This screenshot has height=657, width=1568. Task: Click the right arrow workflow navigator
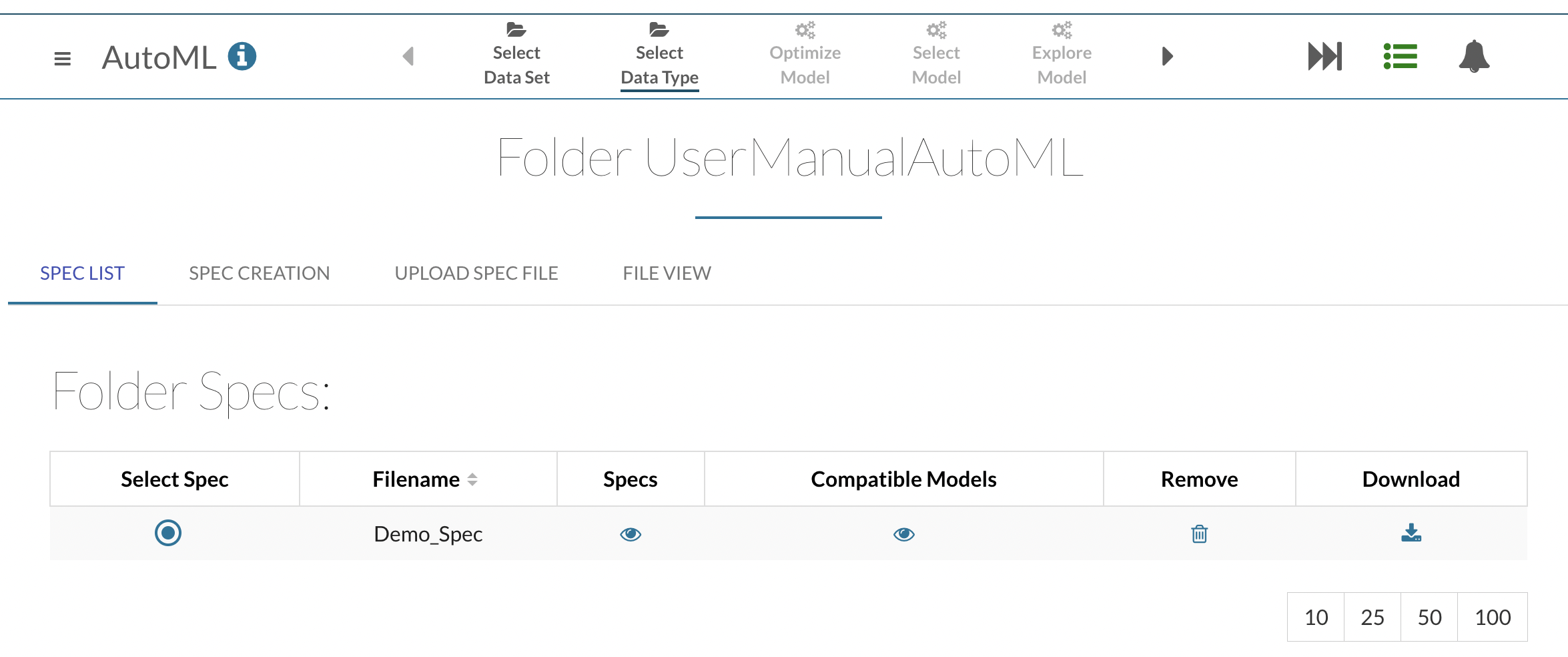point(1167,56)
